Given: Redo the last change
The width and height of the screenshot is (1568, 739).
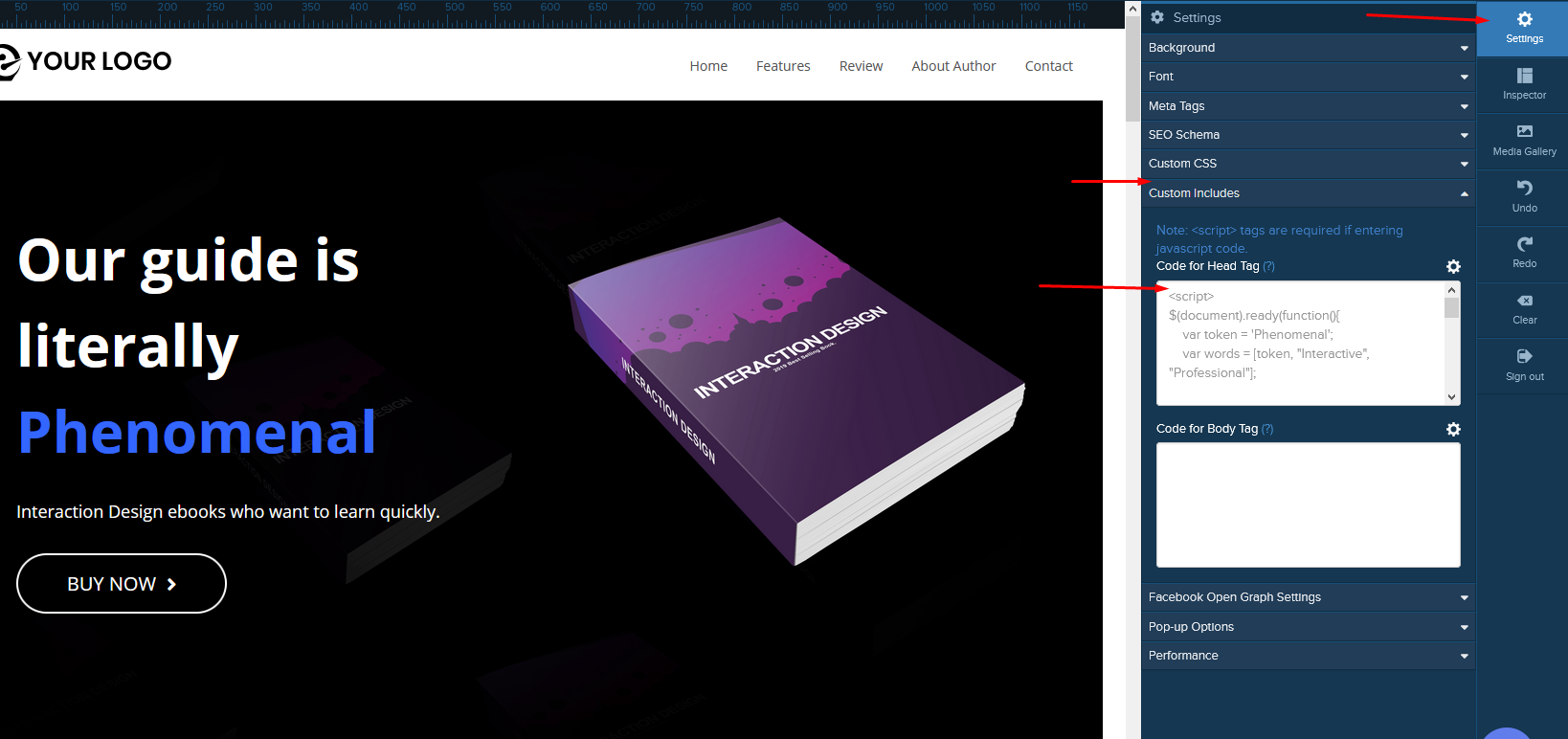Looking at the screenshot, I should [1524, 253].
